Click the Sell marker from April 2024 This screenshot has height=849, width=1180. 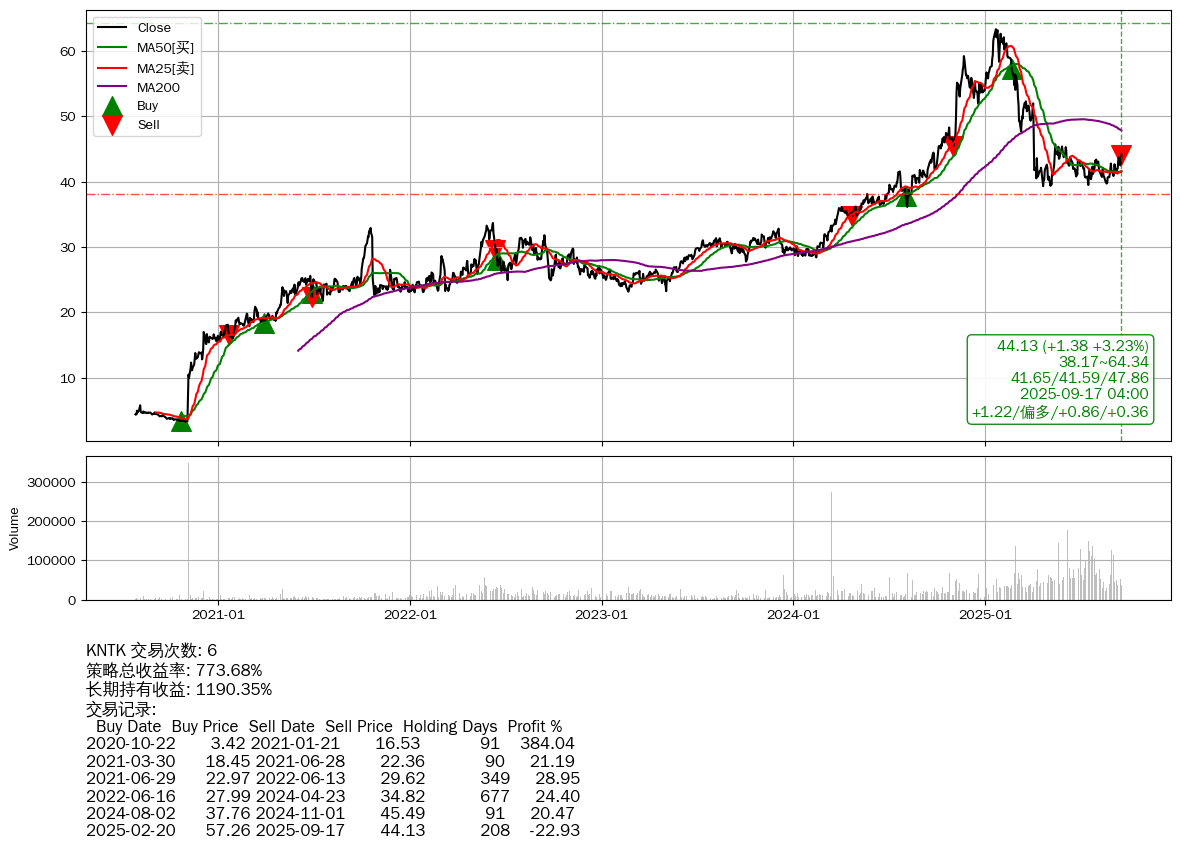(851, 216)
